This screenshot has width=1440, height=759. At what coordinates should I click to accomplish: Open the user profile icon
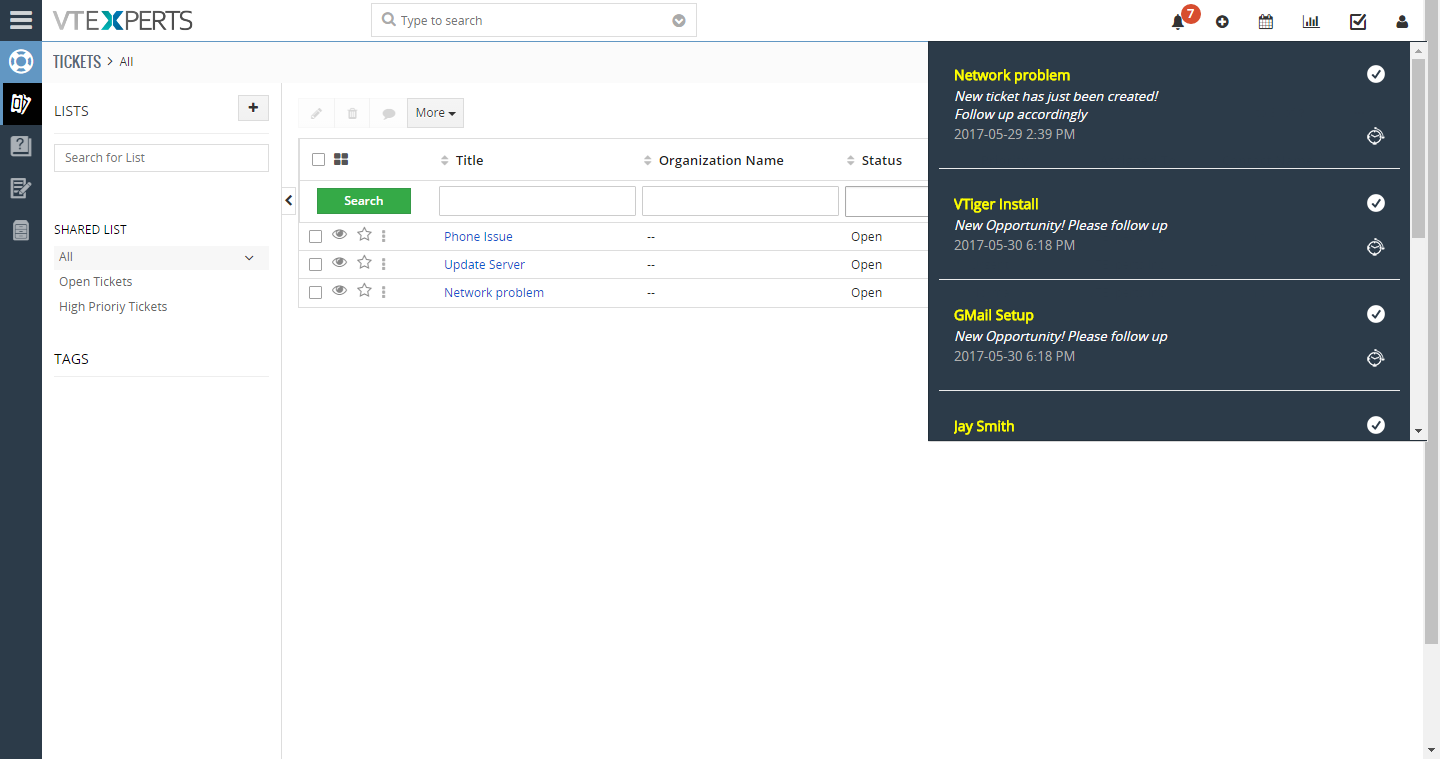(x=1402, y=22)
